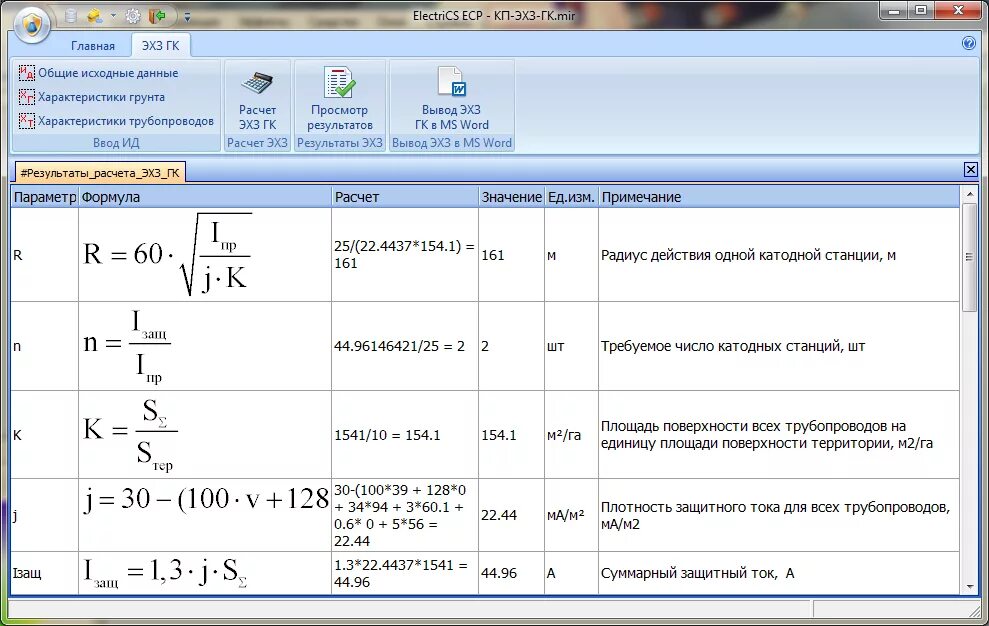Open settings via the gear icon

(x=133, y=16)
